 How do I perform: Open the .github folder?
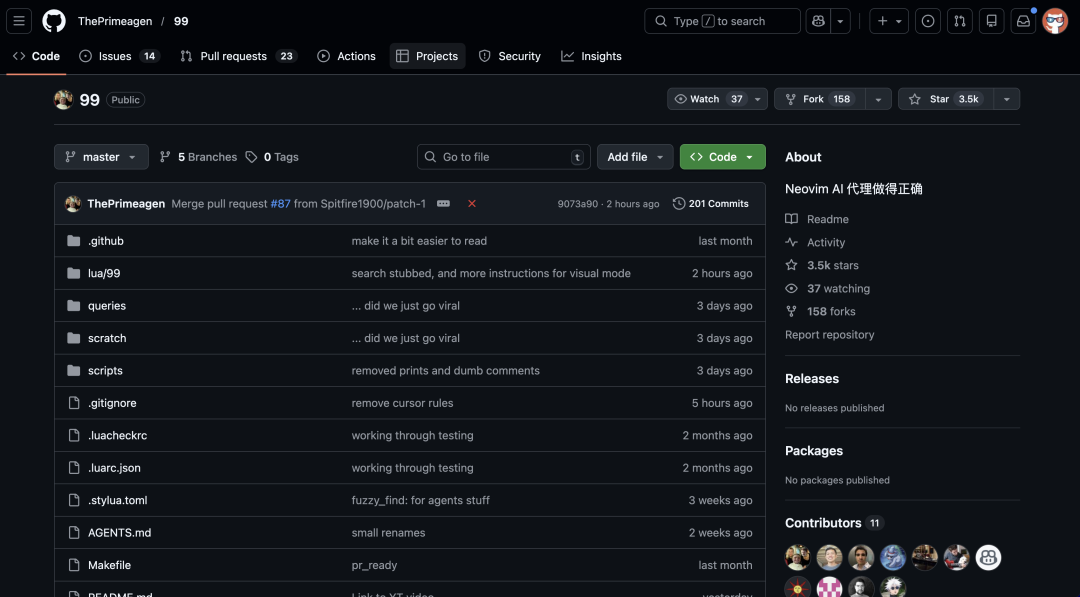pyautogui.click(x=105, y=241)
